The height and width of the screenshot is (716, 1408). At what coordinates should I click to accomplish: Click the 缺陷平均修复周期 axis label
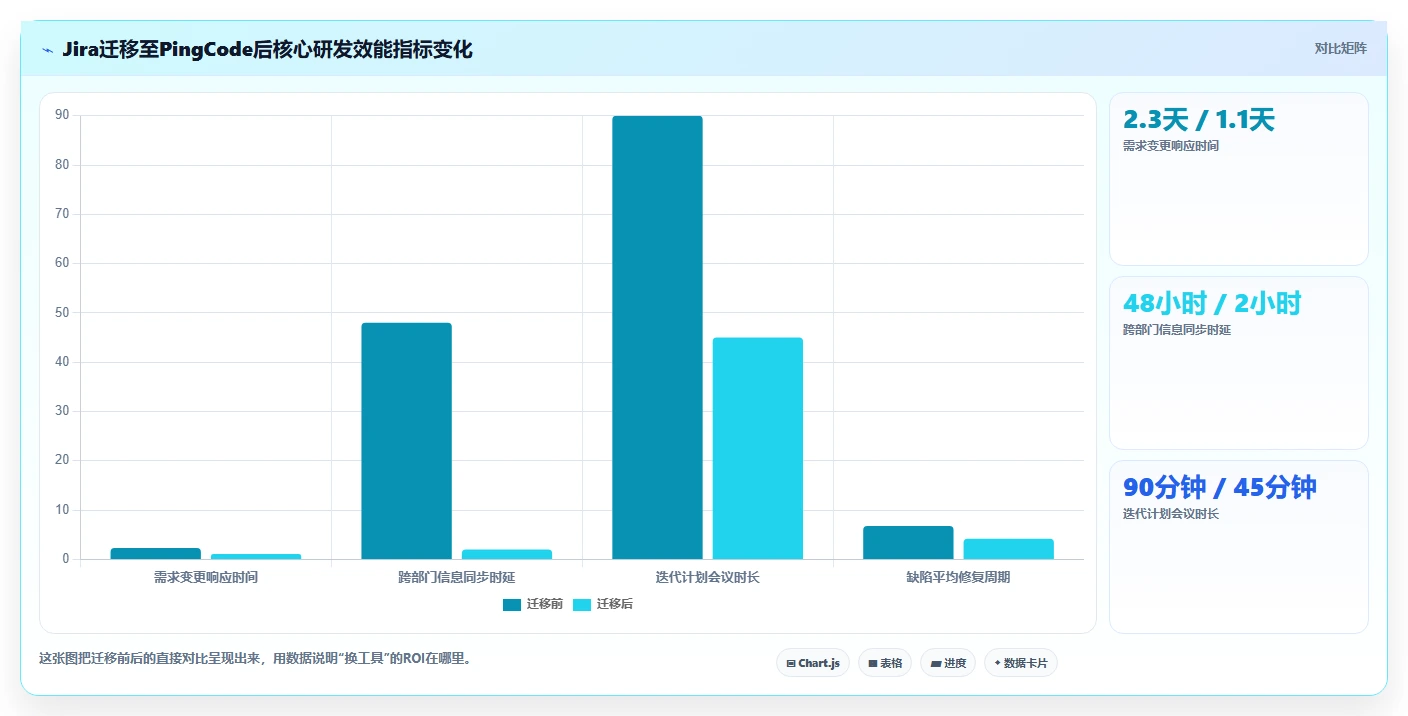[958, 577]
